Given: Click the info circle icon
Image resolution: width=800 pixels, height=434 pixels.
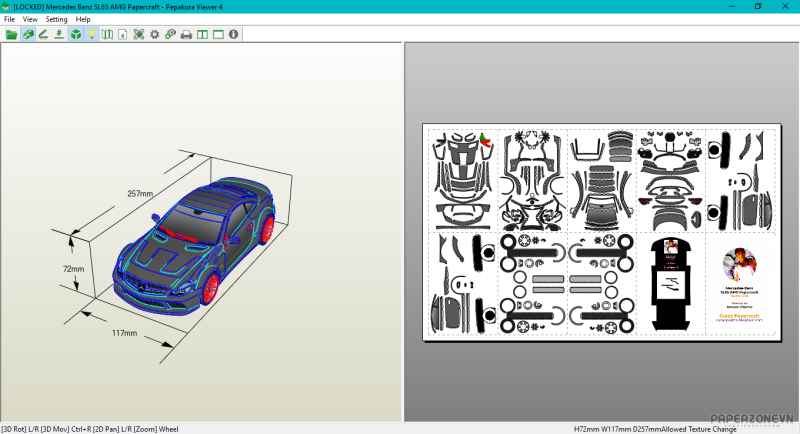Looking at the screenshot, I should click(x=234, y=34).
